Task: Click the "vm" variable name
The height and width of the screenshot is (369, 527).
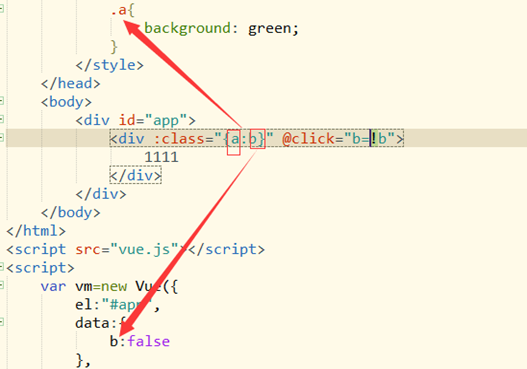Action: point(84,287)
